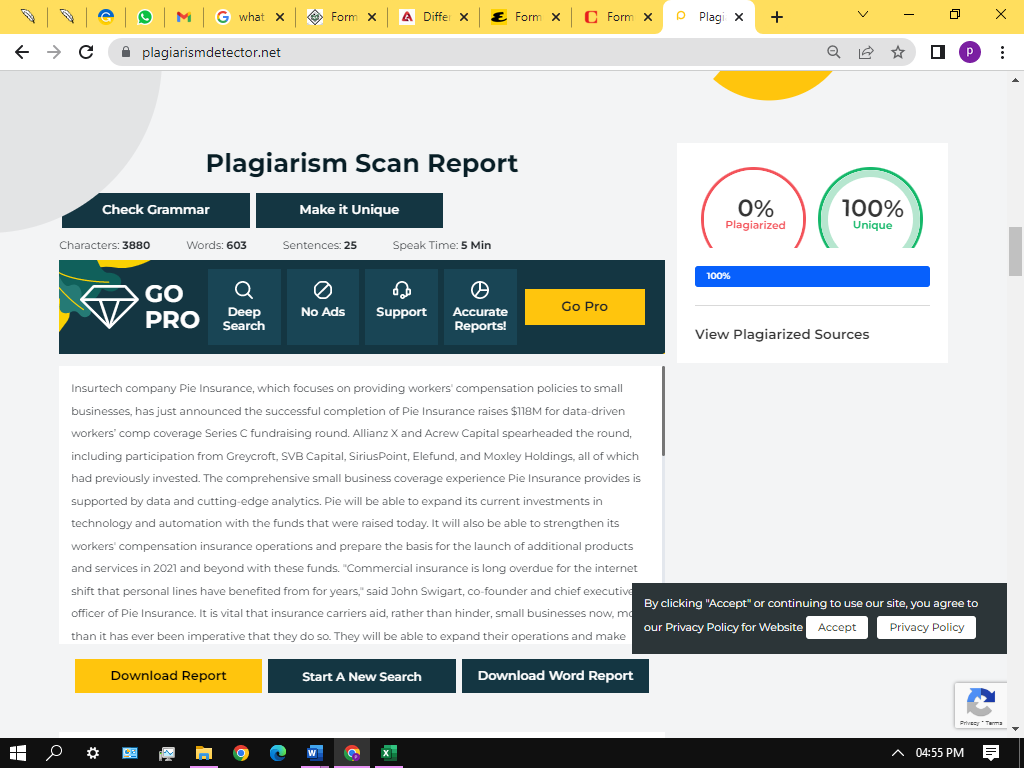Click the 0% Plagiarized gauge

(x=754, y=208)
